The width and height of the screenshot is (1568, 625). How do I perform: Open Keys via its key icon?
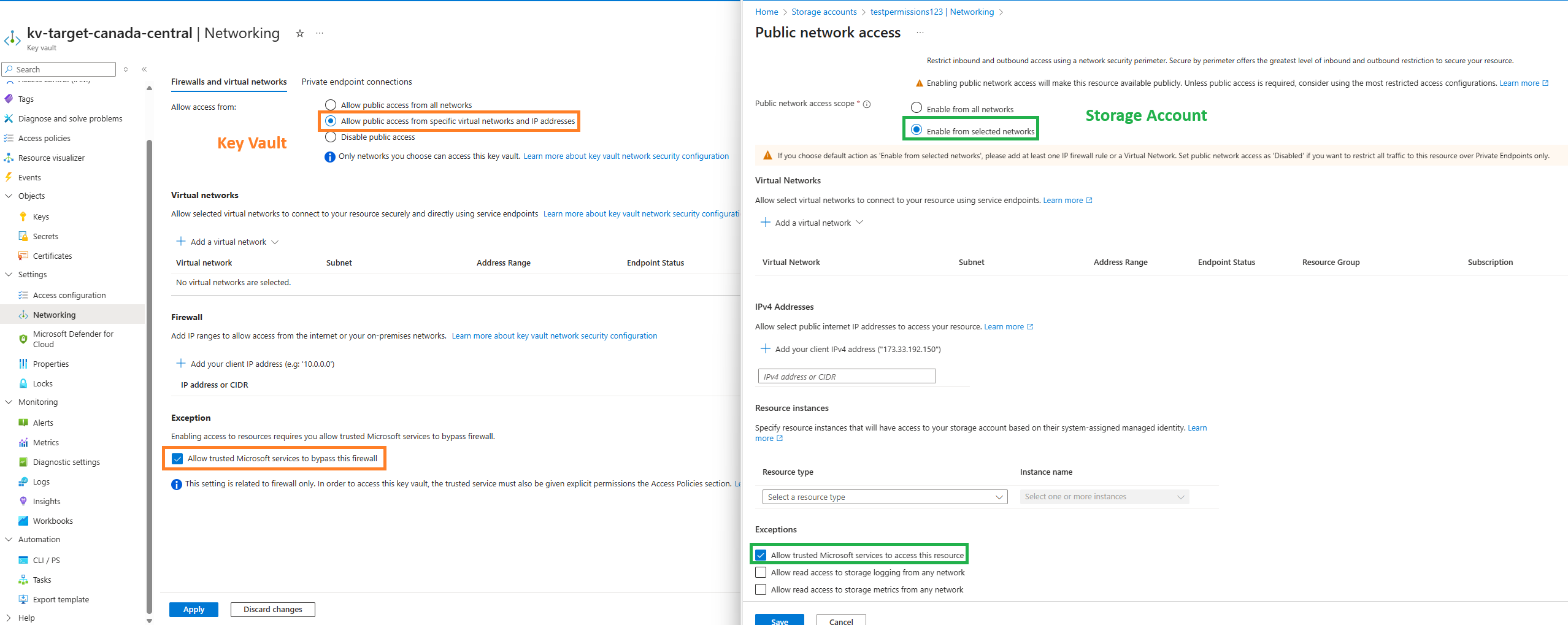[x=23, y=217]
